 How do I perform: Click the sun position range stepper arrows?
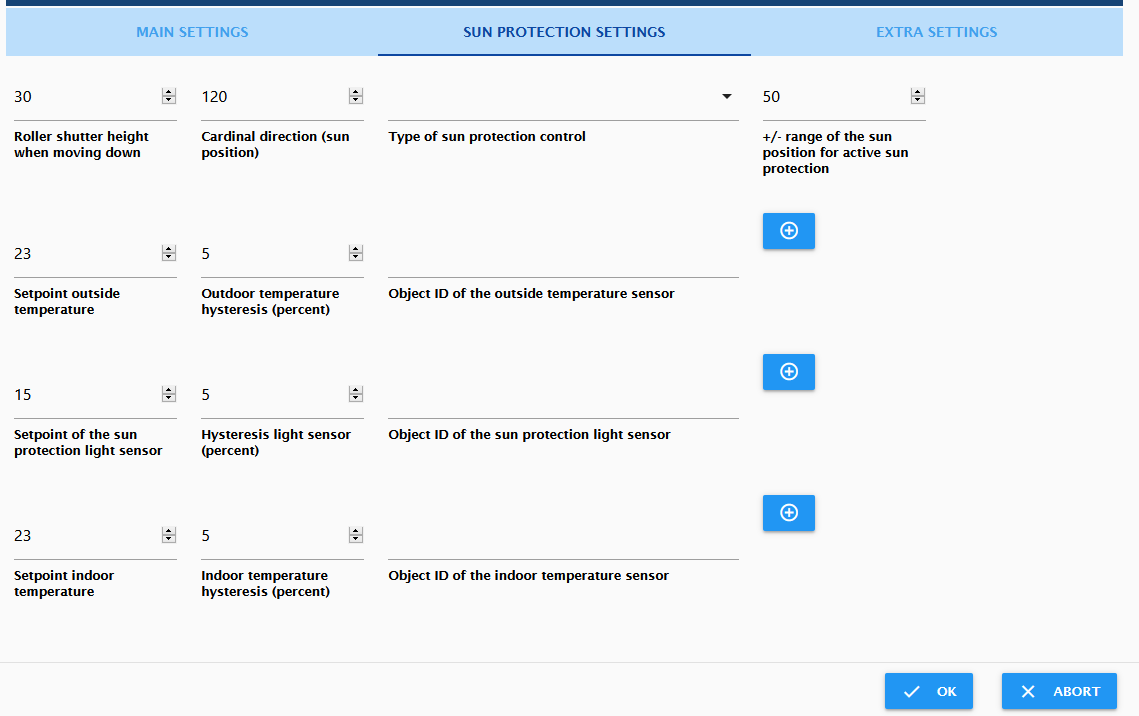(917, 96)
